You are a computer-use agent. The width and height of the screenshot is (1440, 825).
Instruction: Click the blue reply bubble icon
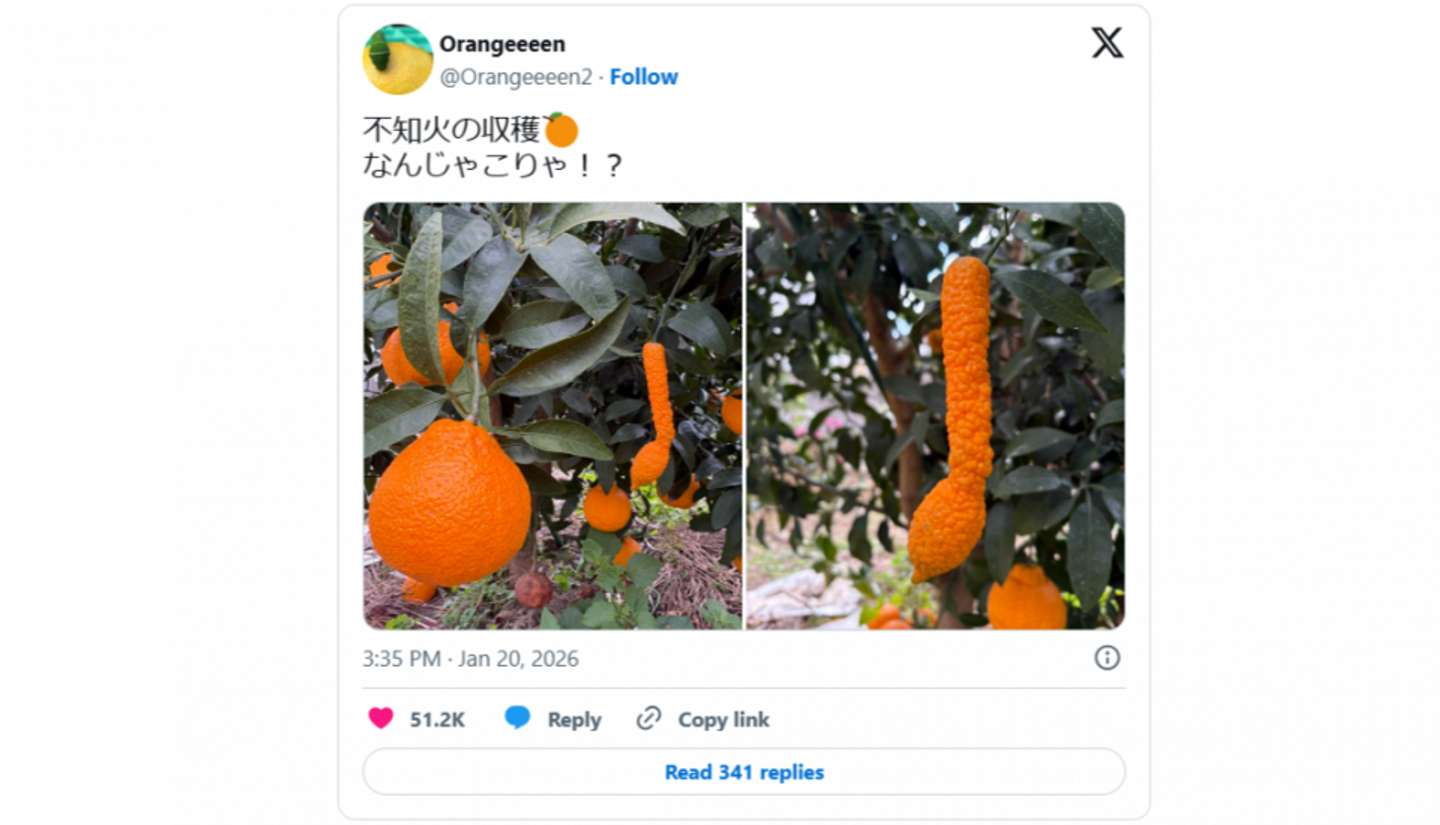pyautogui.click(x=517, y=718)
